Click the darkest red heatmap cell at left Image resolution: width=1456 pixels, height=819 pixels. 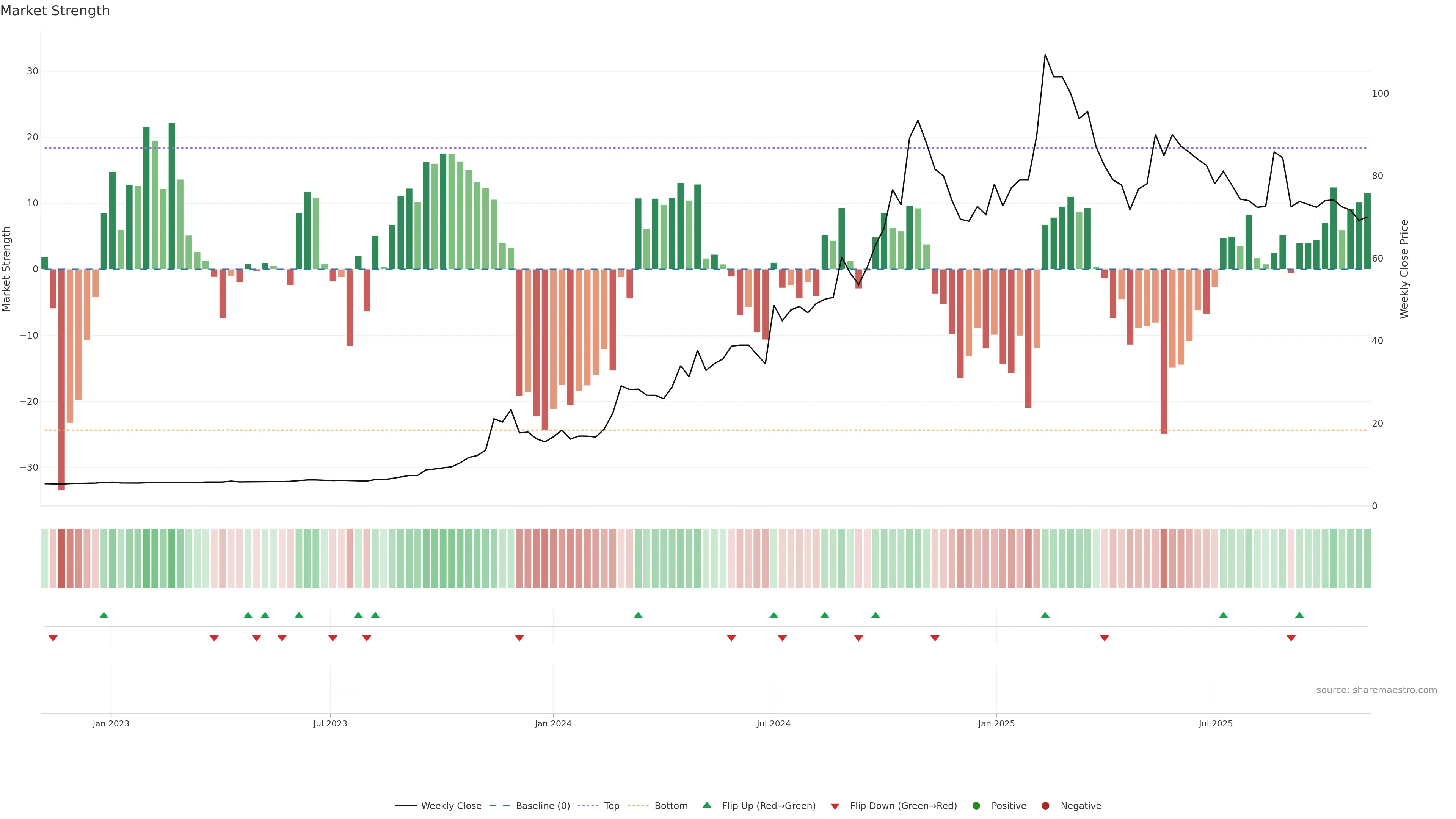[x=61, y=559]
